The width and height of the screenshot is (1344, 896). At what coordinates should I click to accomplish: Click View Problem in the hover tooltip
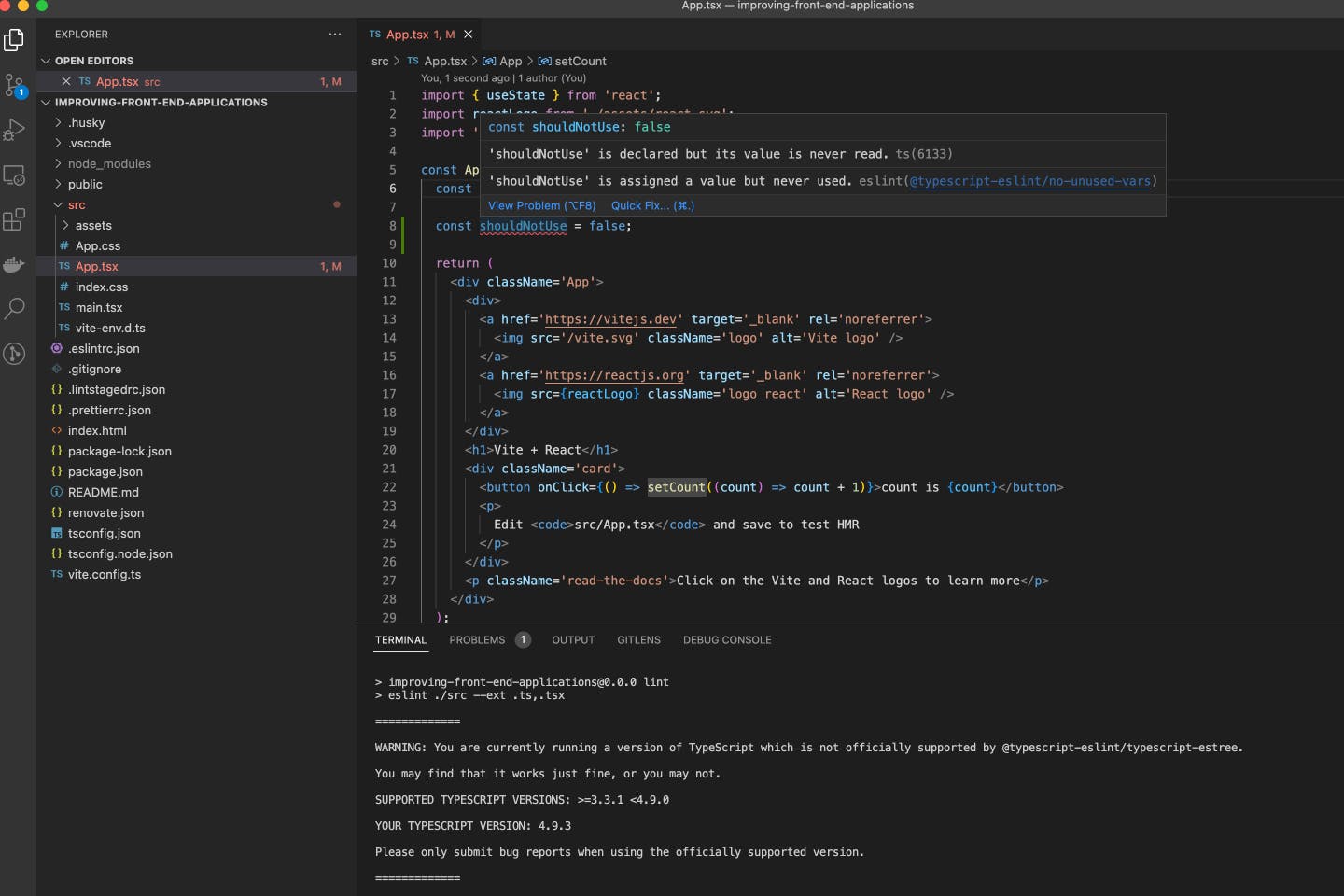(541, 205)
